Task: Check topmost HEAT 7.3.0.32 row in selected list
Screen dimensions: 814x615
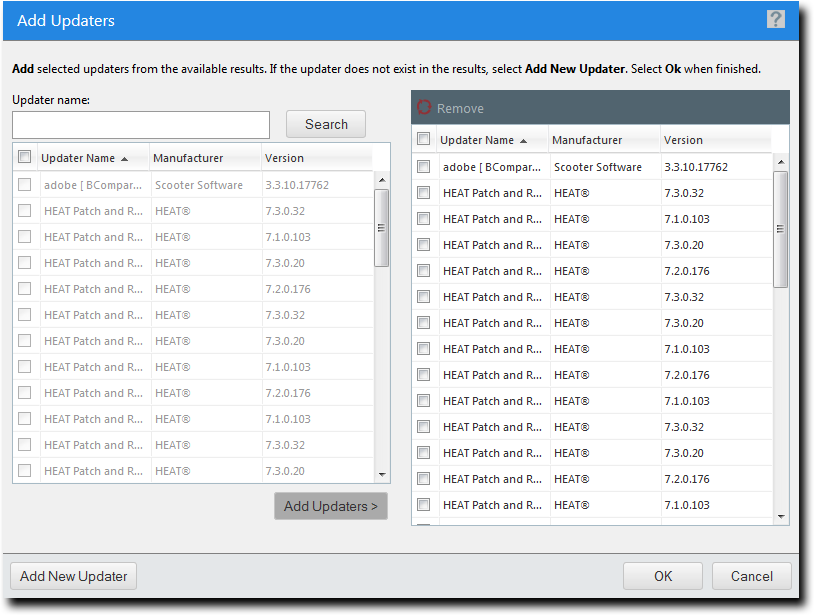Action: click(424, 193)
